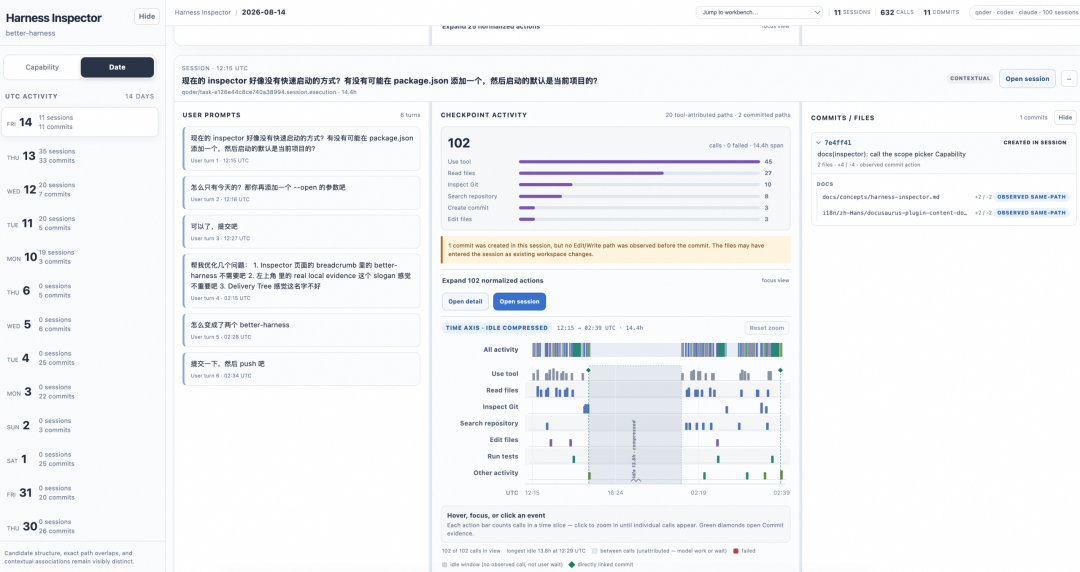Open user turn 5 prompt card
Viewport: 1080px width, 572px height.
[302, 330]
